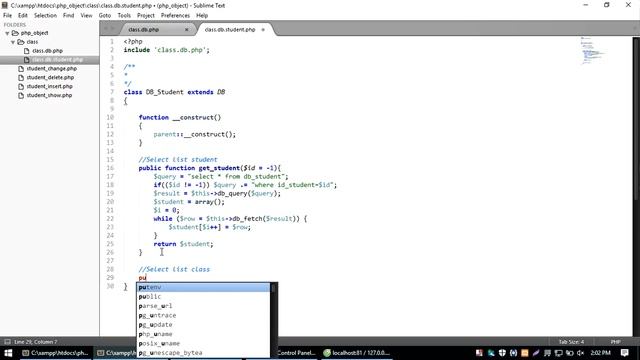Open student_change.php in the sidebar
Image resolution: width=640 pixels, height=360 pixels.
[x=51, y=69]
